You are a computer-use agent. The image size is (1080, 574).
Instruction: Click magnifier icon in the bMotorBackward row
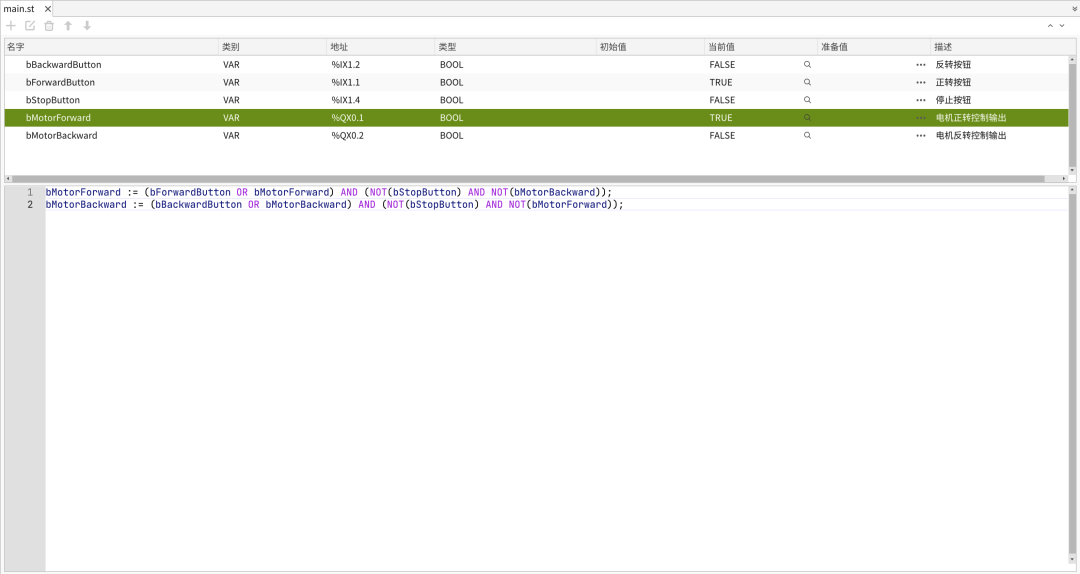807,136
